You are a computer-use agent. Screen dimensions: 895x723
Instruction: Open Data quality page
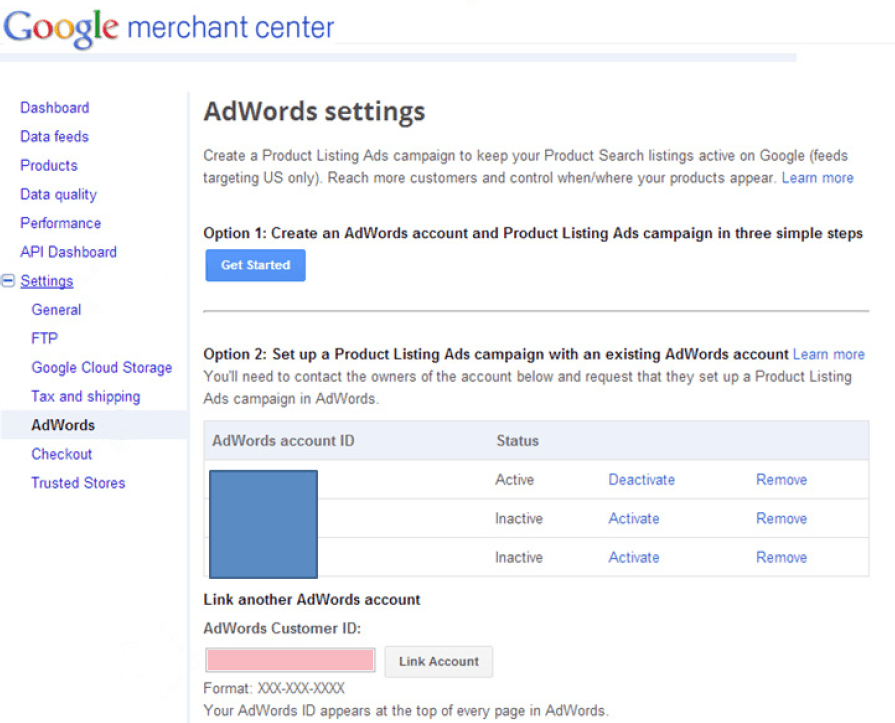(x=59, y=195)
